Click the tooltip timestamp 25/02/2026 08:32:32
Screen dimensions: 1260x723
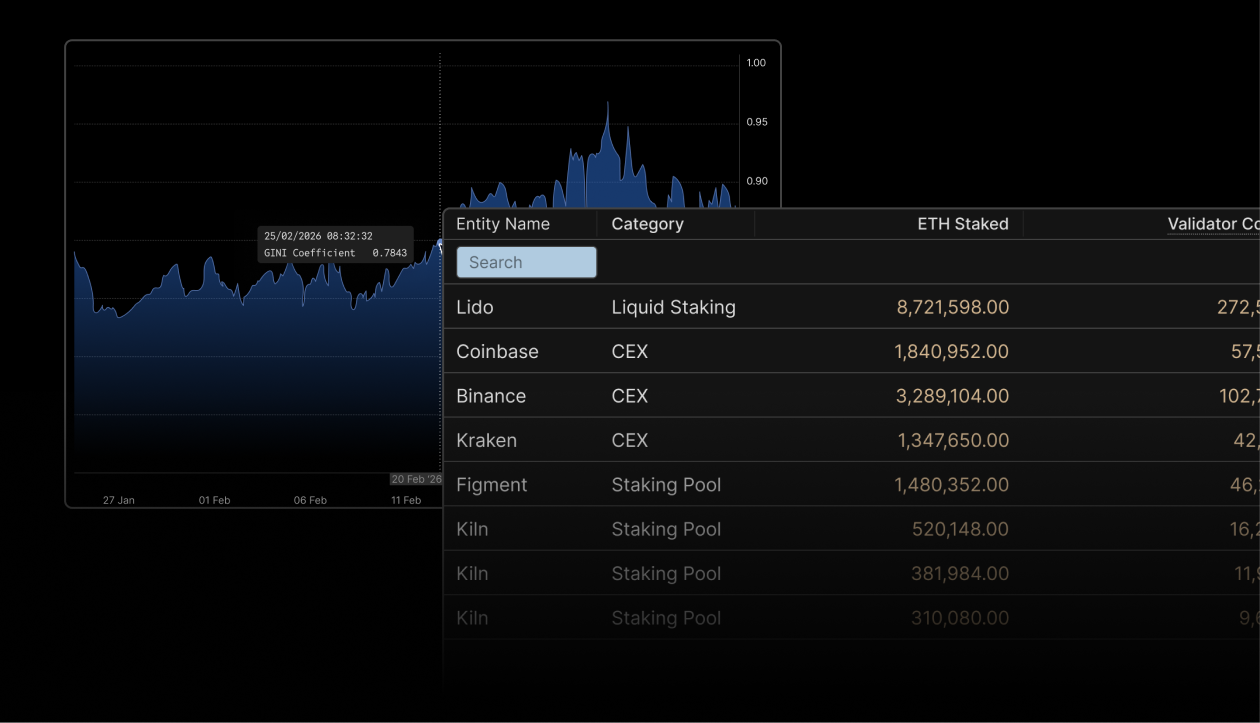318,236
